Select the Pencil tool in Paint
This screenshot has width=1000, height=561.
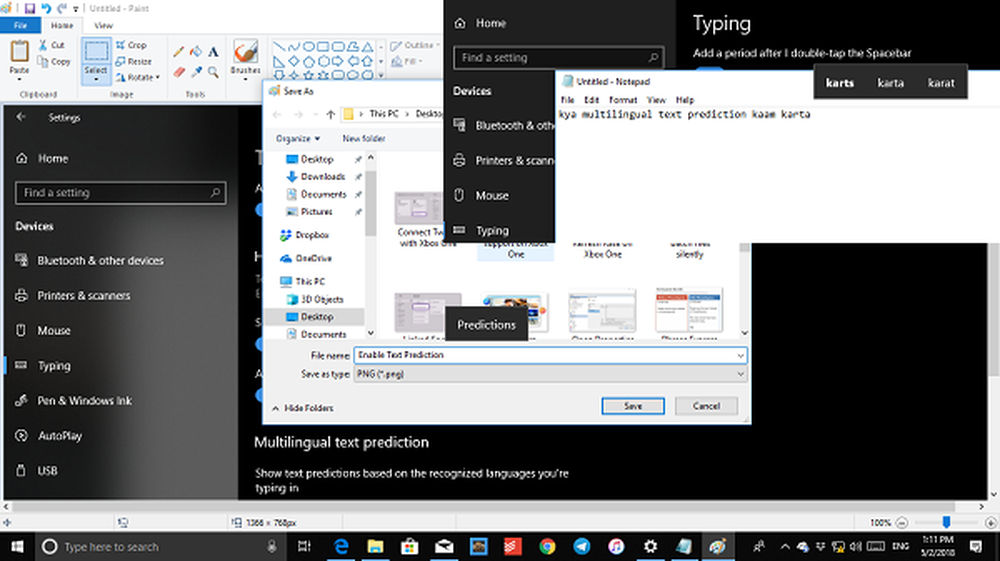[x=179, y=52]
